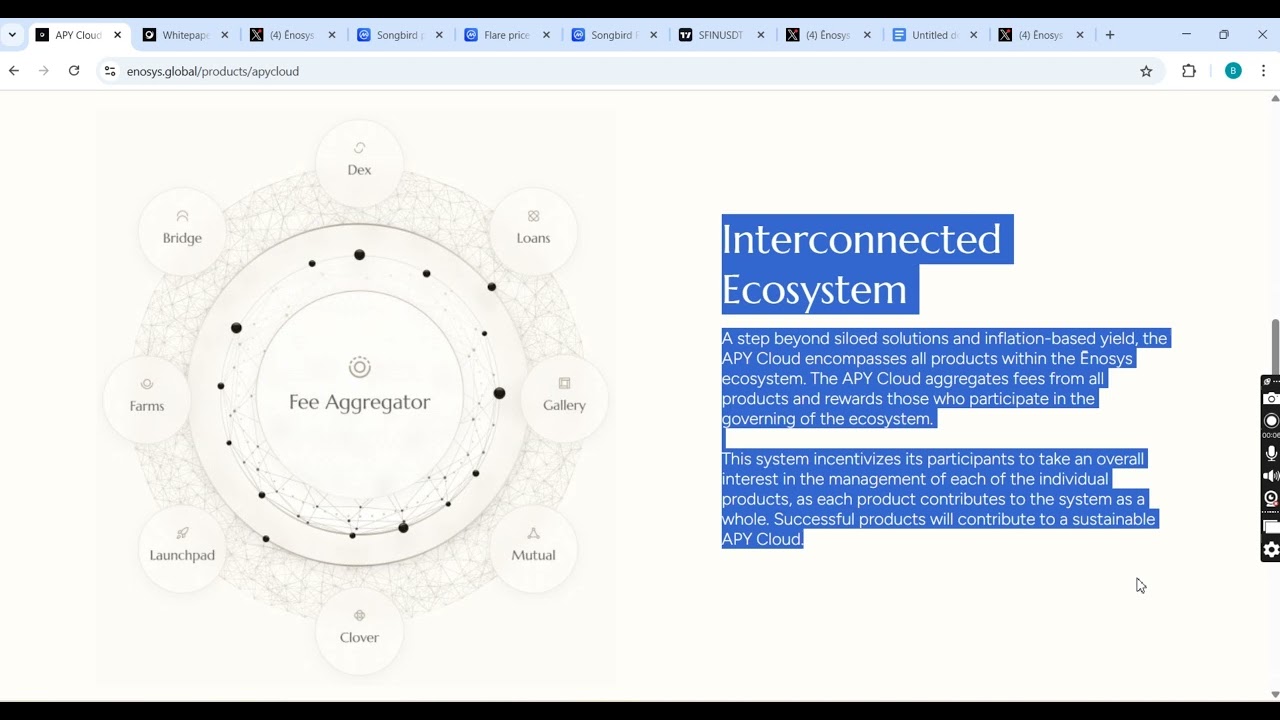This screenshot has height=720, width=1280.
Task: Switch to the Whitepaper tab
Action: click(x=185, y=35)
